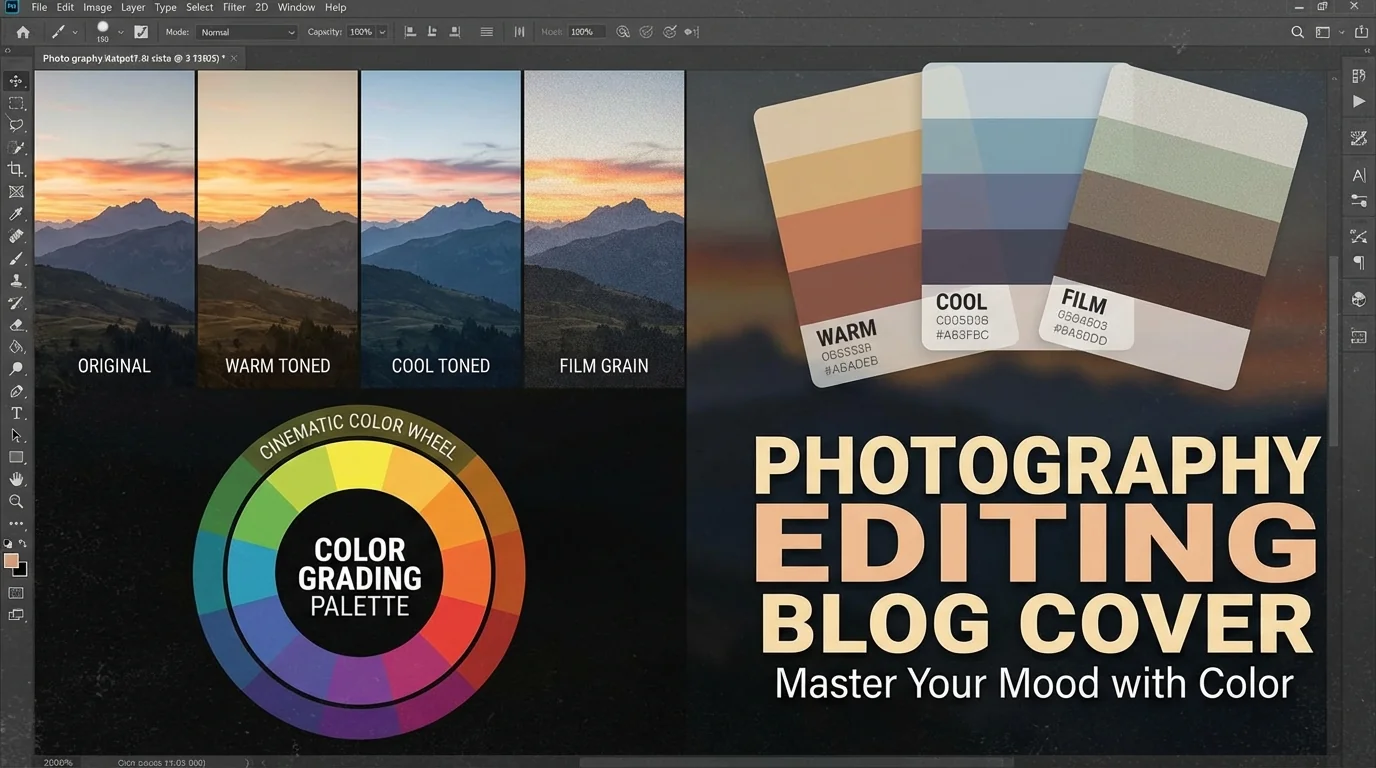The image size is (1376, 768).
Task: Open the Filter menu
Action: pyautogui.click(x=234, y=7)
